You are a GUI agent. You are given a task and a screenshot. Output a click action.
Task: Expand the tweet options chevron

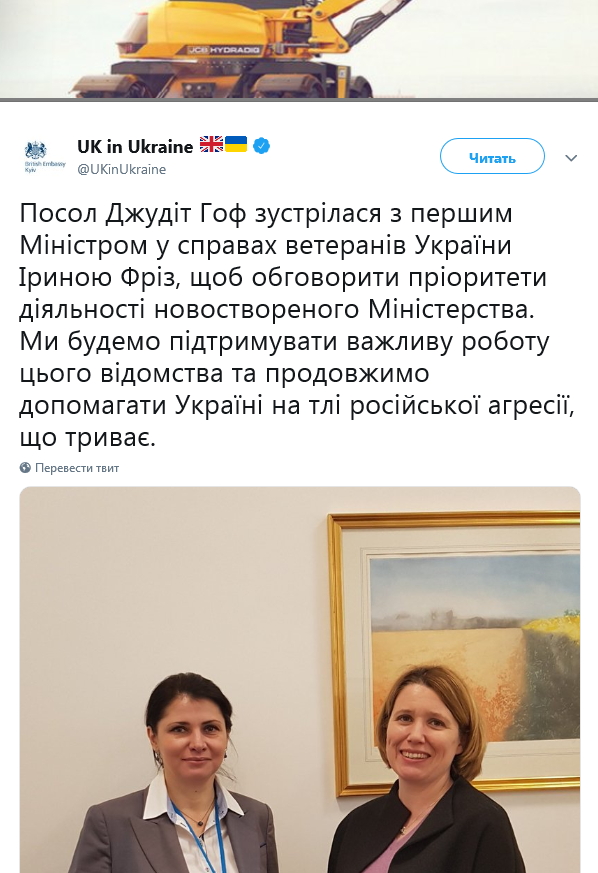(571, 158)
